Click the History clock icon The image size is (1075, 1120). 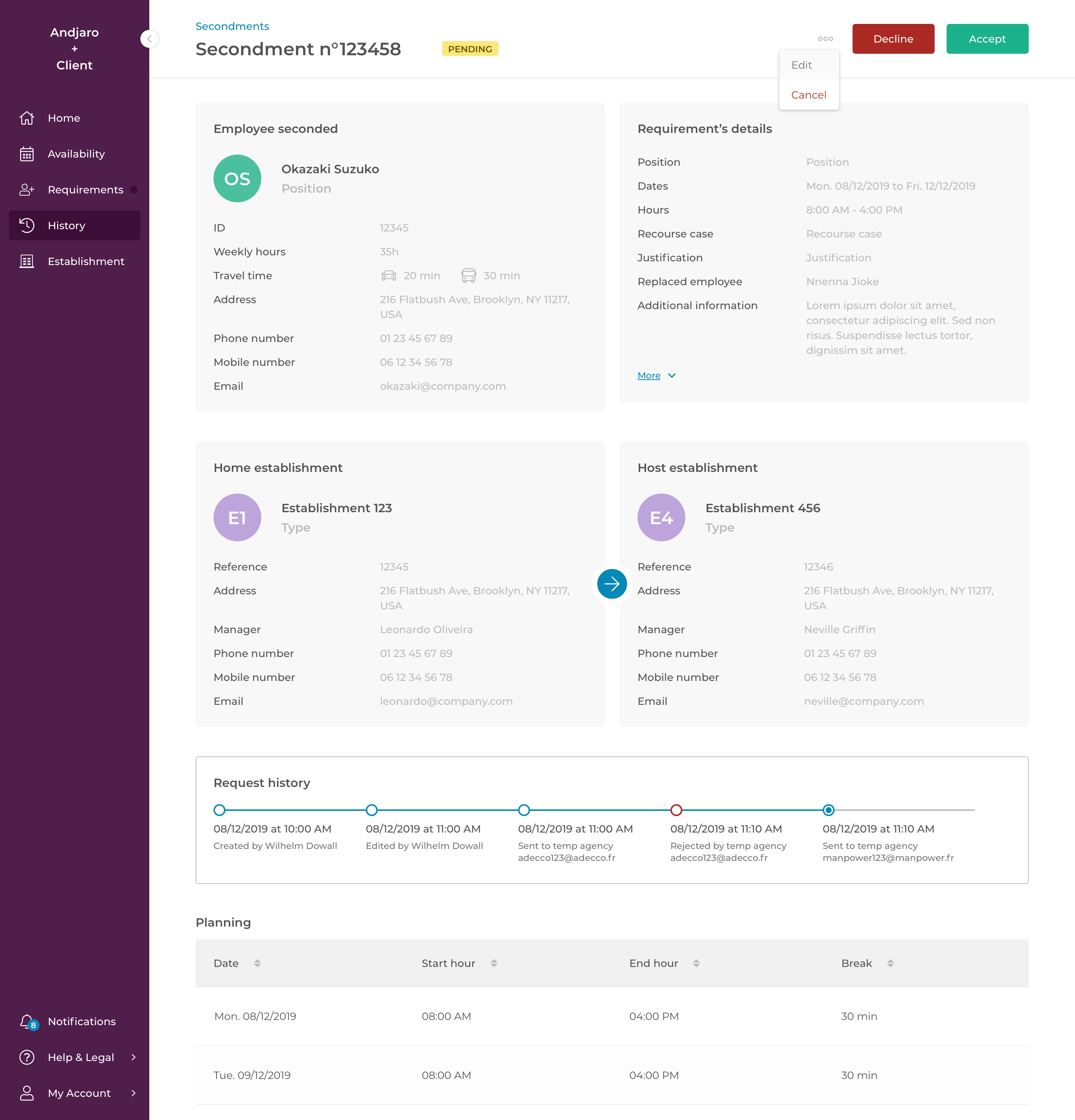[x=27, y=226]
